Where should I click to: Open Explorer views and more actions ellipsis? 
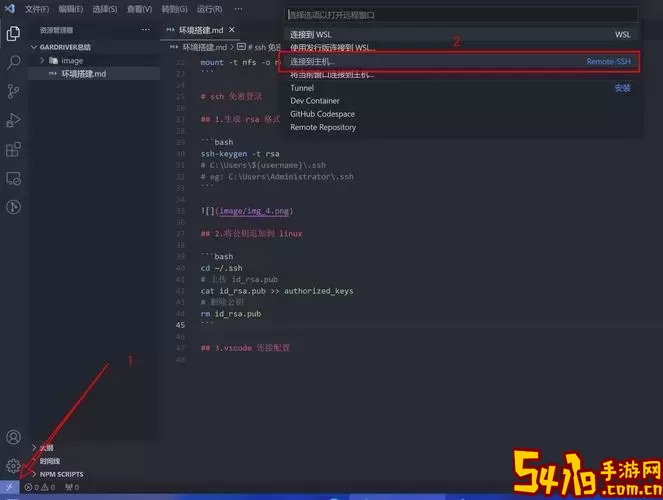coord(146,30)
